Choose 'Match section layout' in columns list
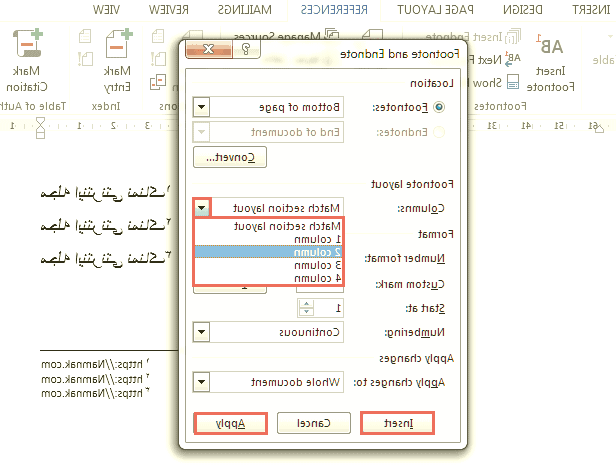Image resolution: width=616 pixels, height=473 pixels. pyautogui.click(x=268, y=226)
